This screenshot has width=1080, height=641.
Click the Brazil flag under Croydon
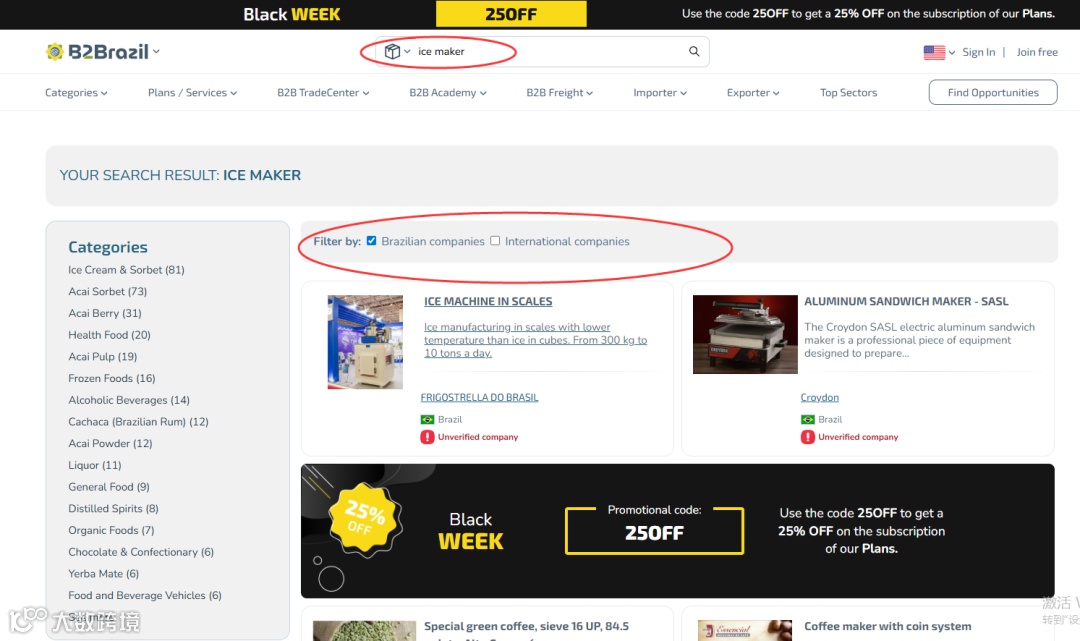click(x=807, y=419)
